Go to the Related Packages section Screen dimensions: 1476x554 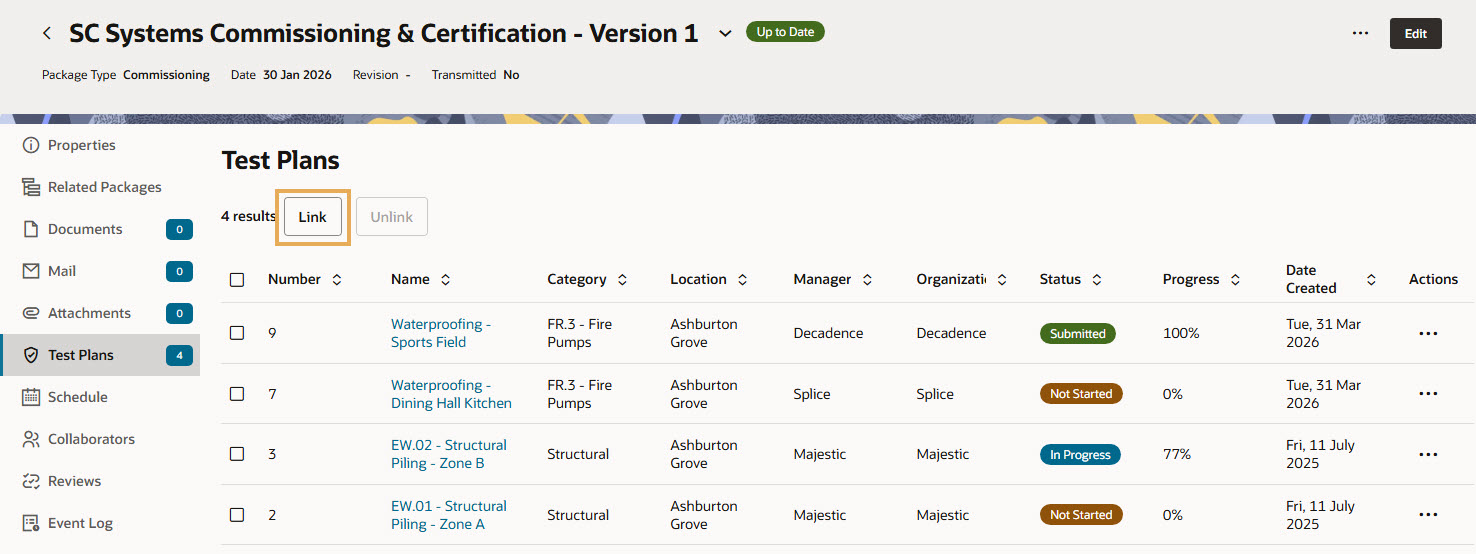point(104,187)
